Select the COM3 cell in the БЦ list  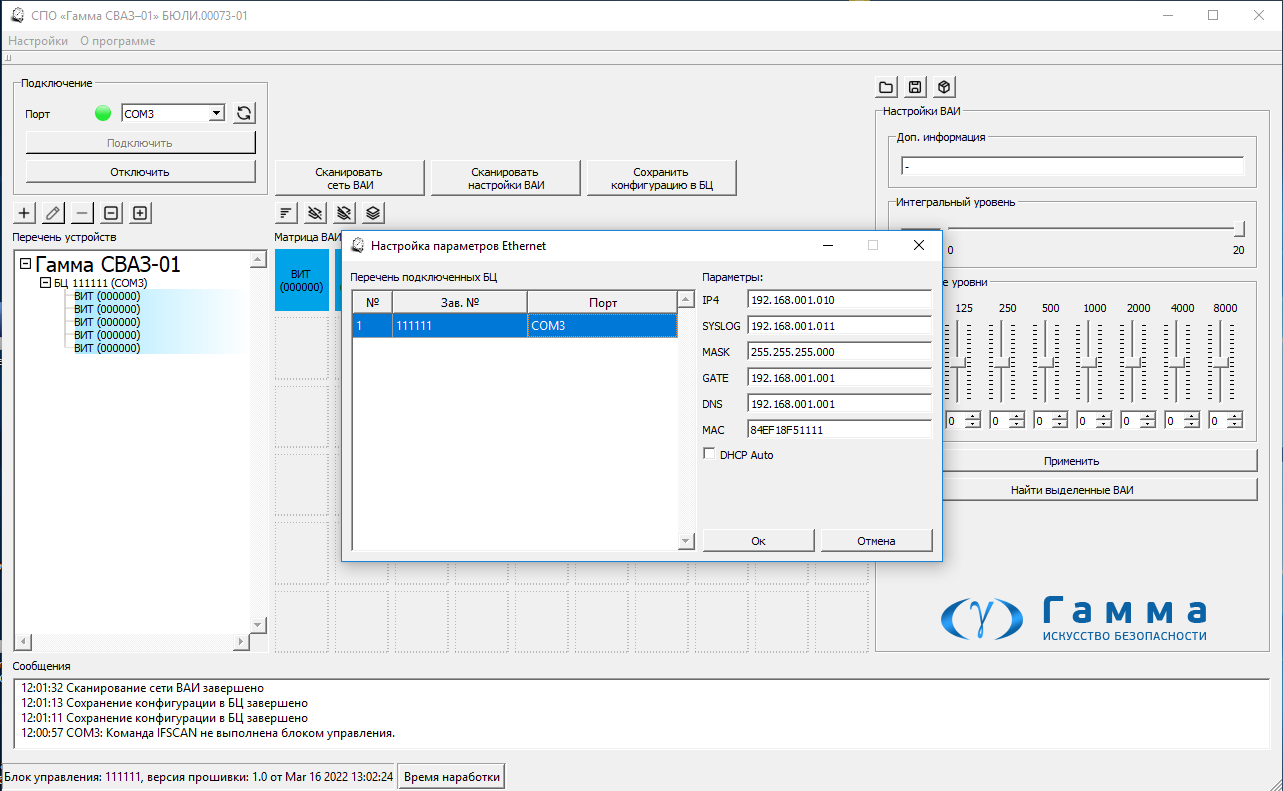pyautogui.click(x=602, y=326)
